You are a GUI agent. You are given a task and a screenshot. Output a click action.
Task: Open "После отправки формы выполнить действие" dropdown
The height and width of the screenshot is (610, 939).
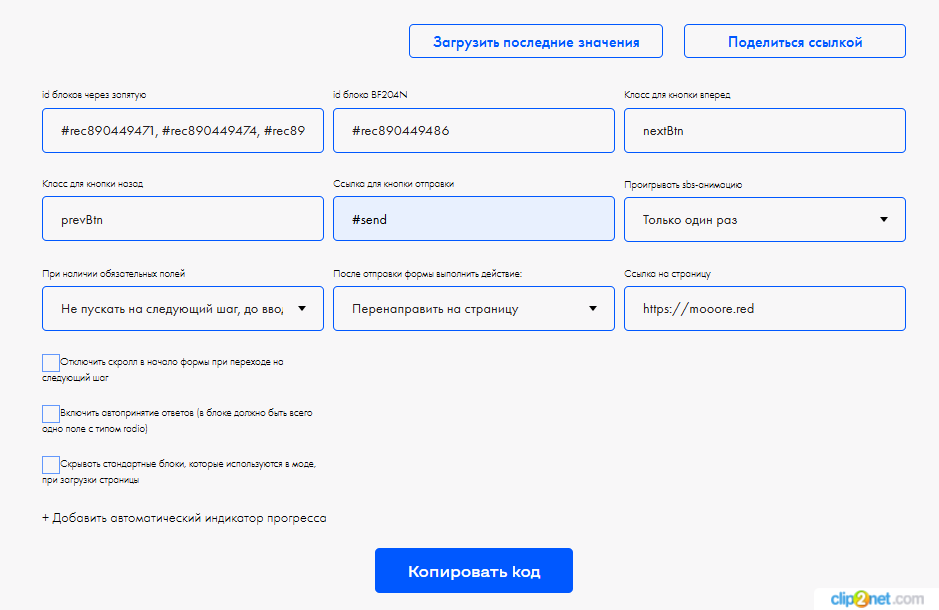click(473, 309)
